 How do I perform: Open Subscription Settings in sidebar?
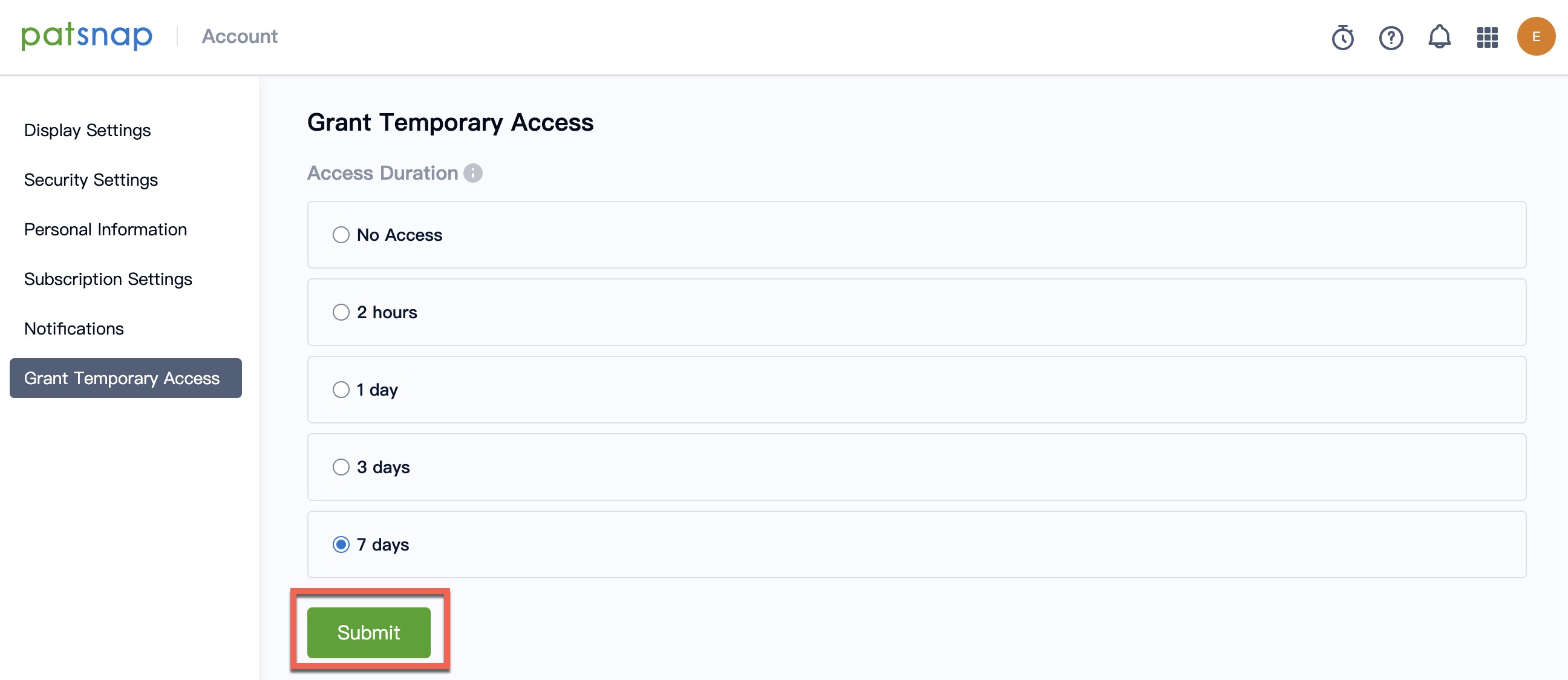[108, 279]
